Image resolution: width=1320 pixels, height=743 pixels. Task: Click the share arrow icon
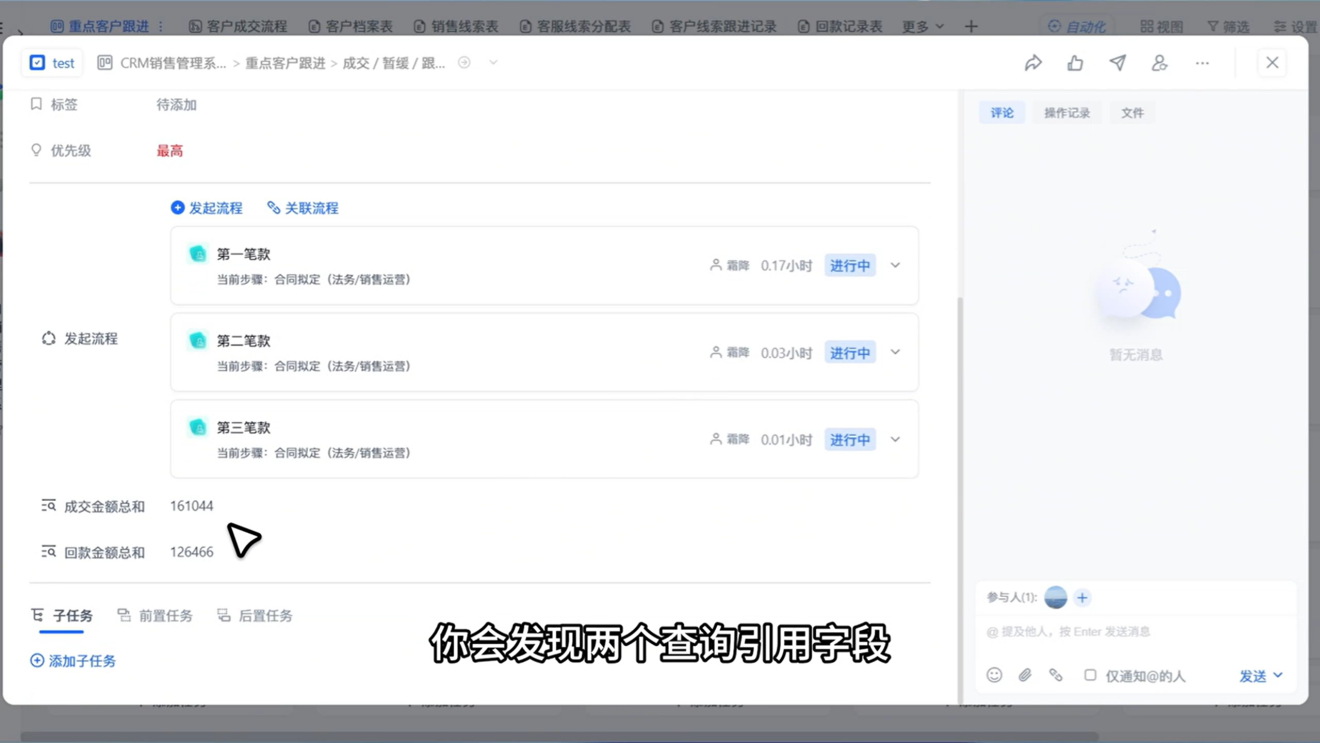click(x=1033, y=63)
